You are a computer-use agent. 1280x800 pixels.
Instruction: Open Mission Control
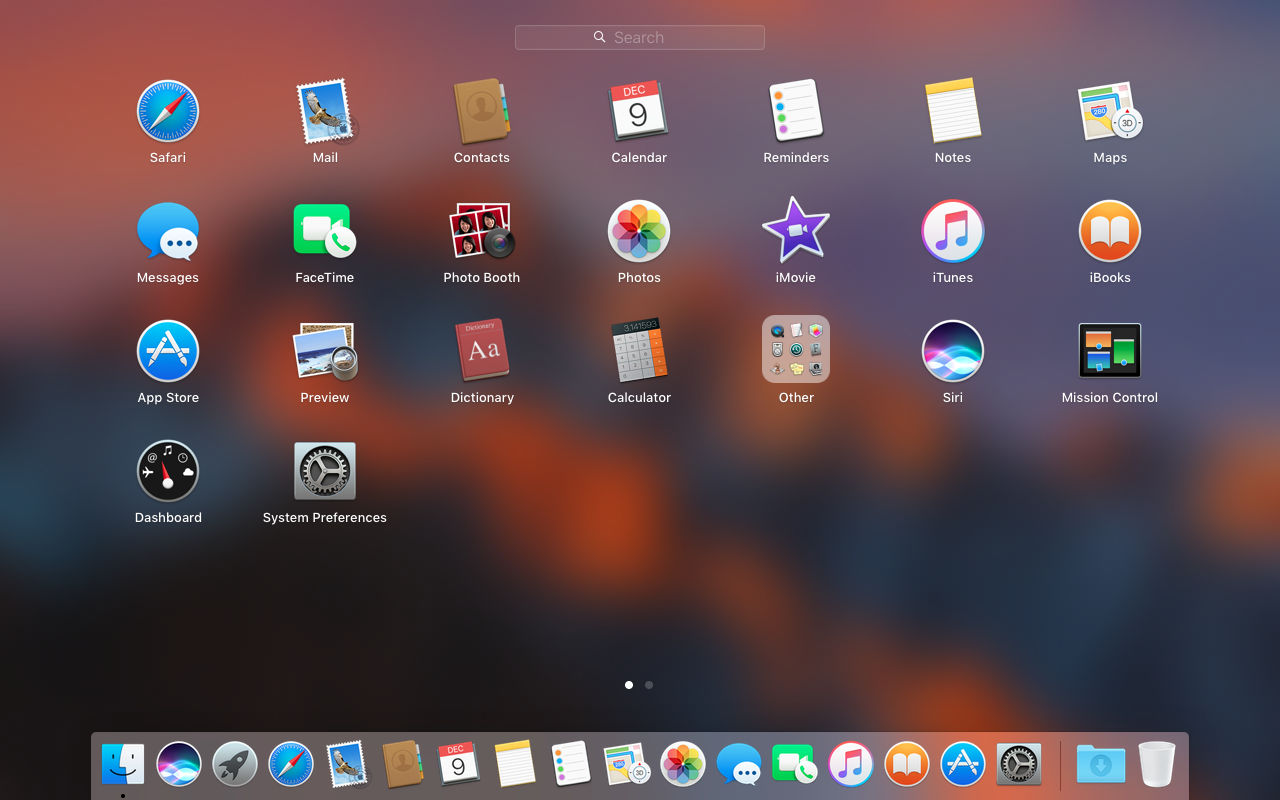coord(1110,350)
